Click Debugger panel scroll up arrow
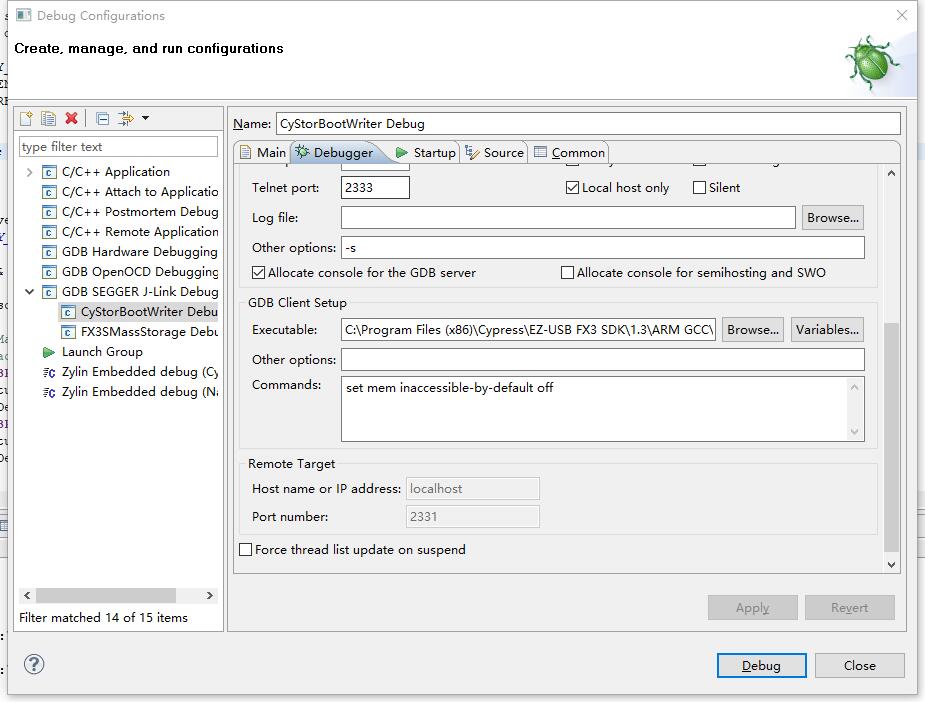Image resolution: width=925 pixels, height=702 pixels. [891, 173]
